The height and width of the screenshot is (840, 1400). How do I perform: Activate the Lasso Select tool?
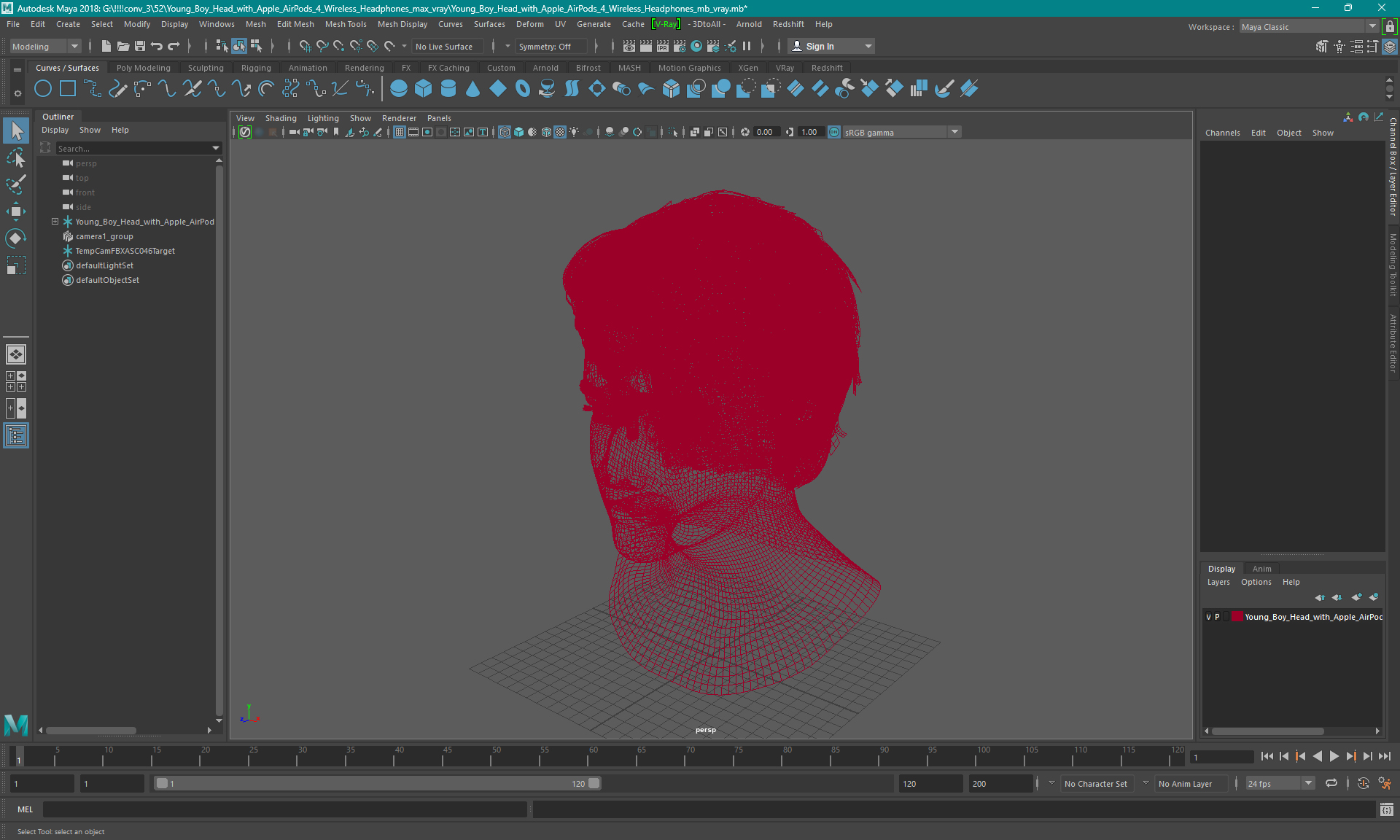tap(16, 157)
